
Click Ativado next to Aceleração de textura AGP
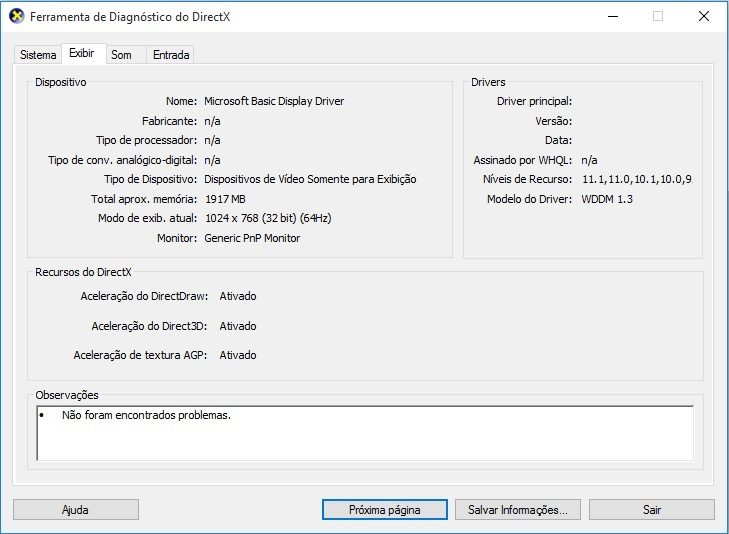[238, 355]
